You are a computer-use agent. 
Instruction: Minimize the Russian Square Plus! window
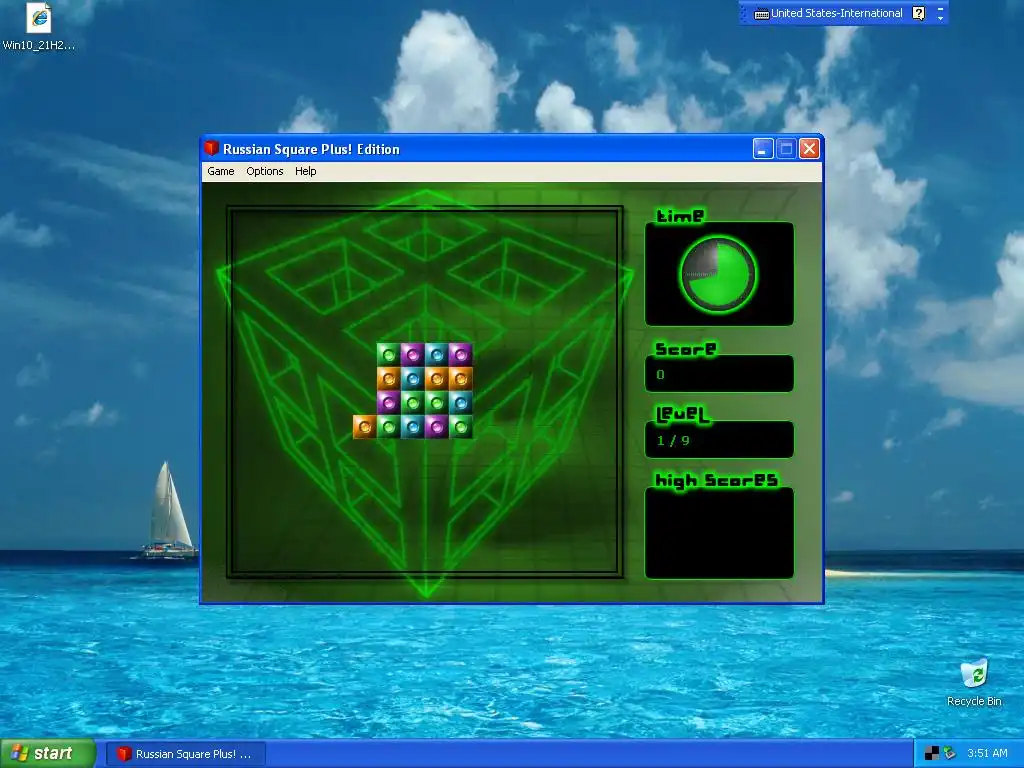coord(763,149)
